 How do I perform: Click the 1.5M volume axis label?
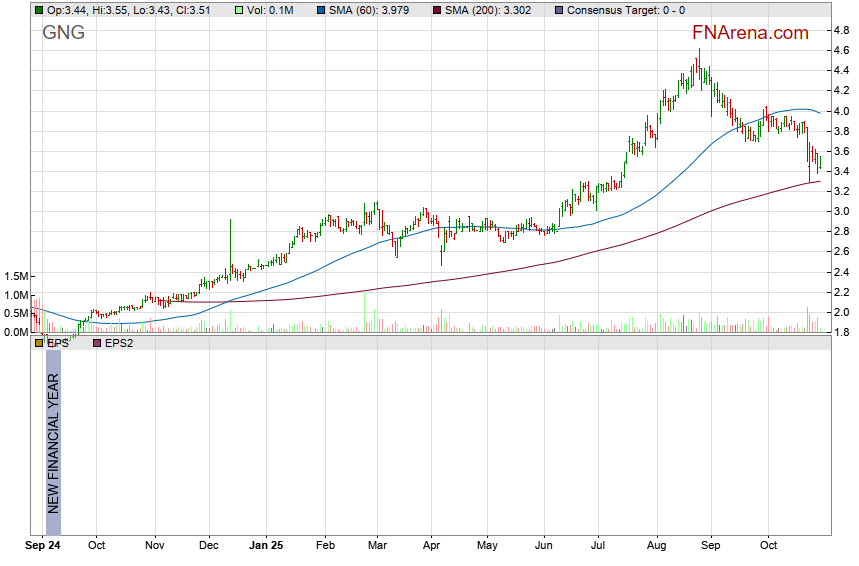click(15, 276)
